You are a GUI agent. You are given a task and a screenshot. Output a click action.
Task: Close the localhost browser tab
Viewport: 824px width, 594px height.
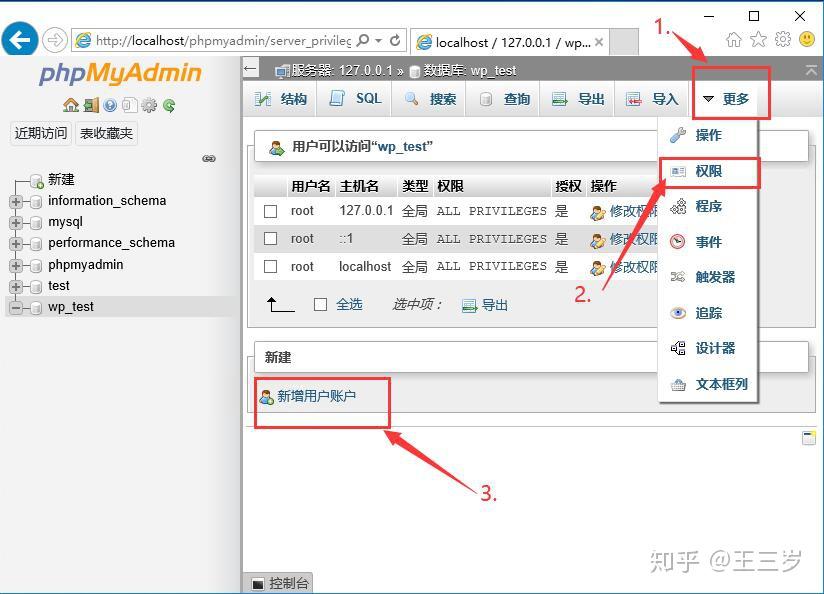click(x=599, y=42)
